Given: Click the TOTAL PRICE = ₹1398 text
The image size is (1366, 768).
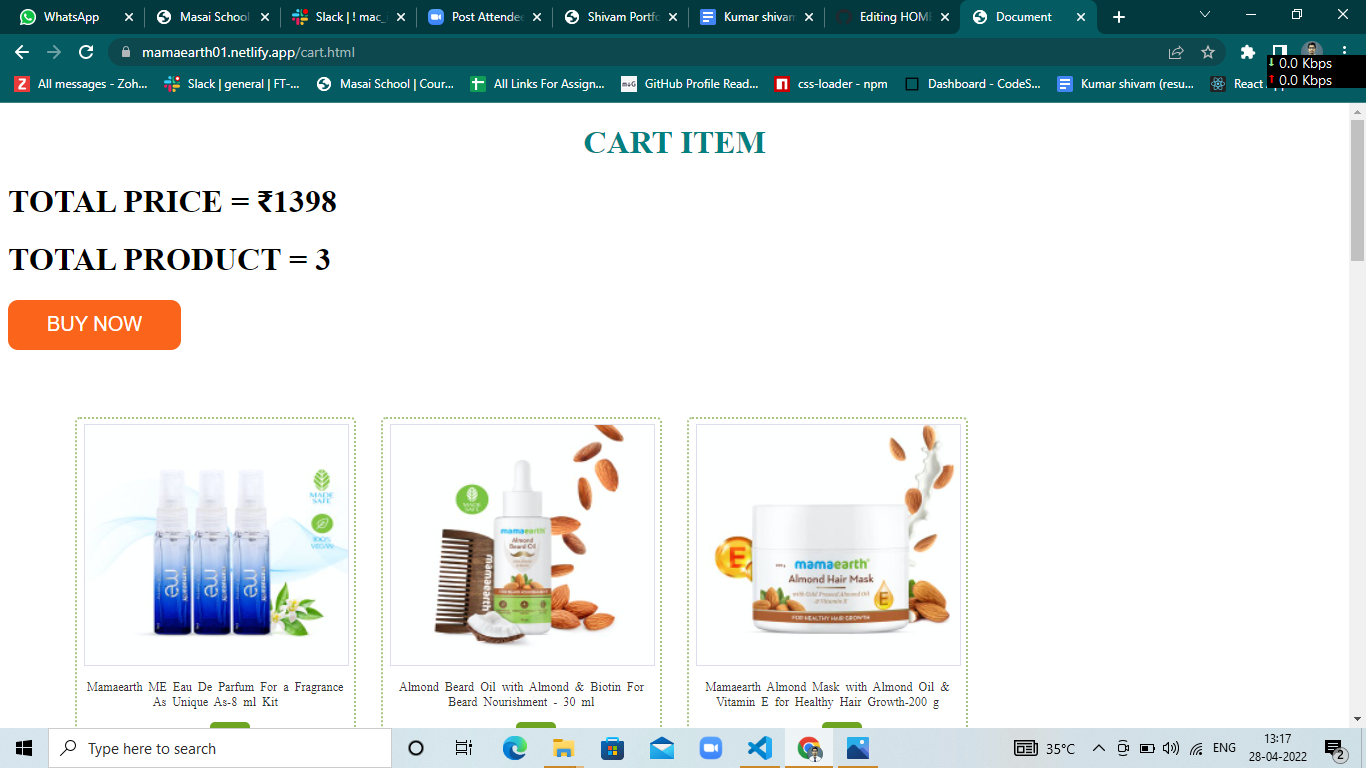Looking at the screenshot, I should click(173, 202).
